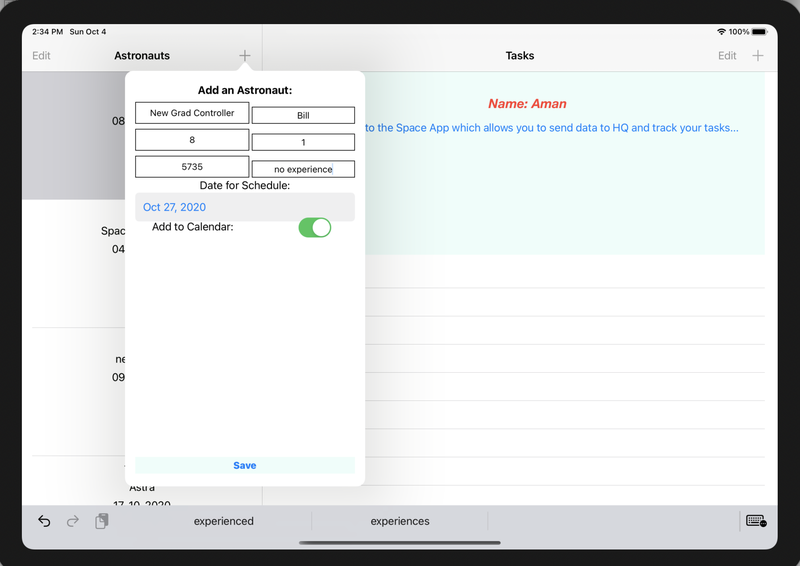Image resolution: width=800 pixels, height=566 pixels.
Task: Tap the Space App welcome description text
Action: click(x=552, y=128)
